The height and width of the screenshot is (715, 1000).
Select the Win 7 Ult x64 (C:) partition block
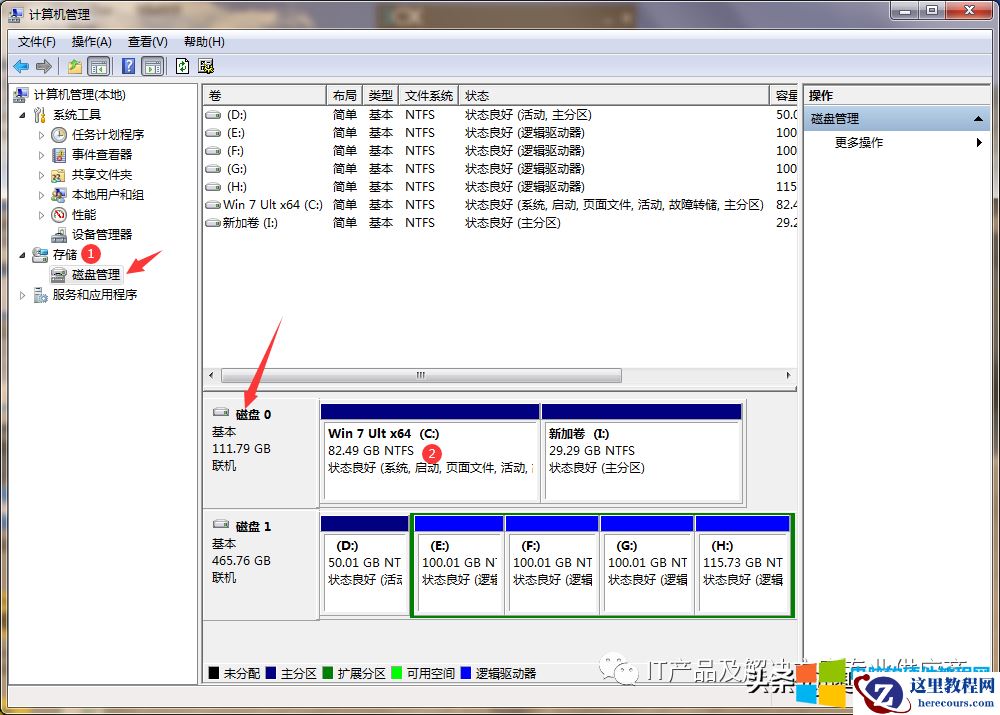click(430, 453)
